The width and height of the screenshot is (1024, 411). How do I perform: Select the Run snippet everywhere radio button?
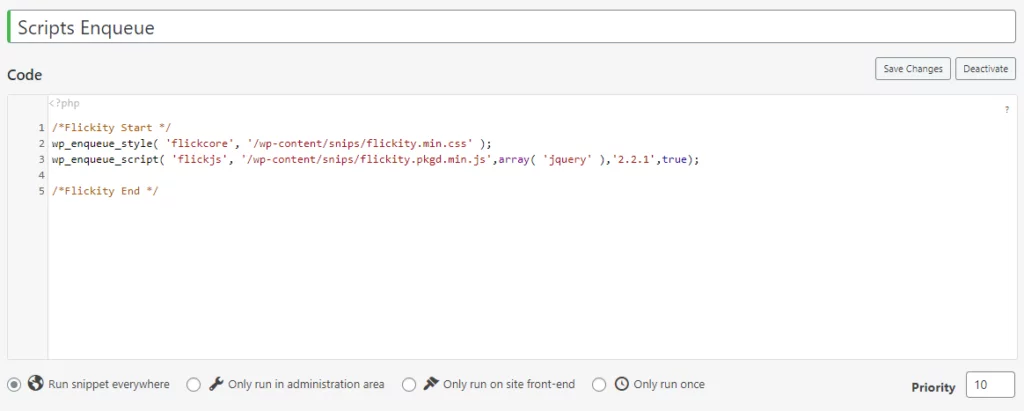14,385
